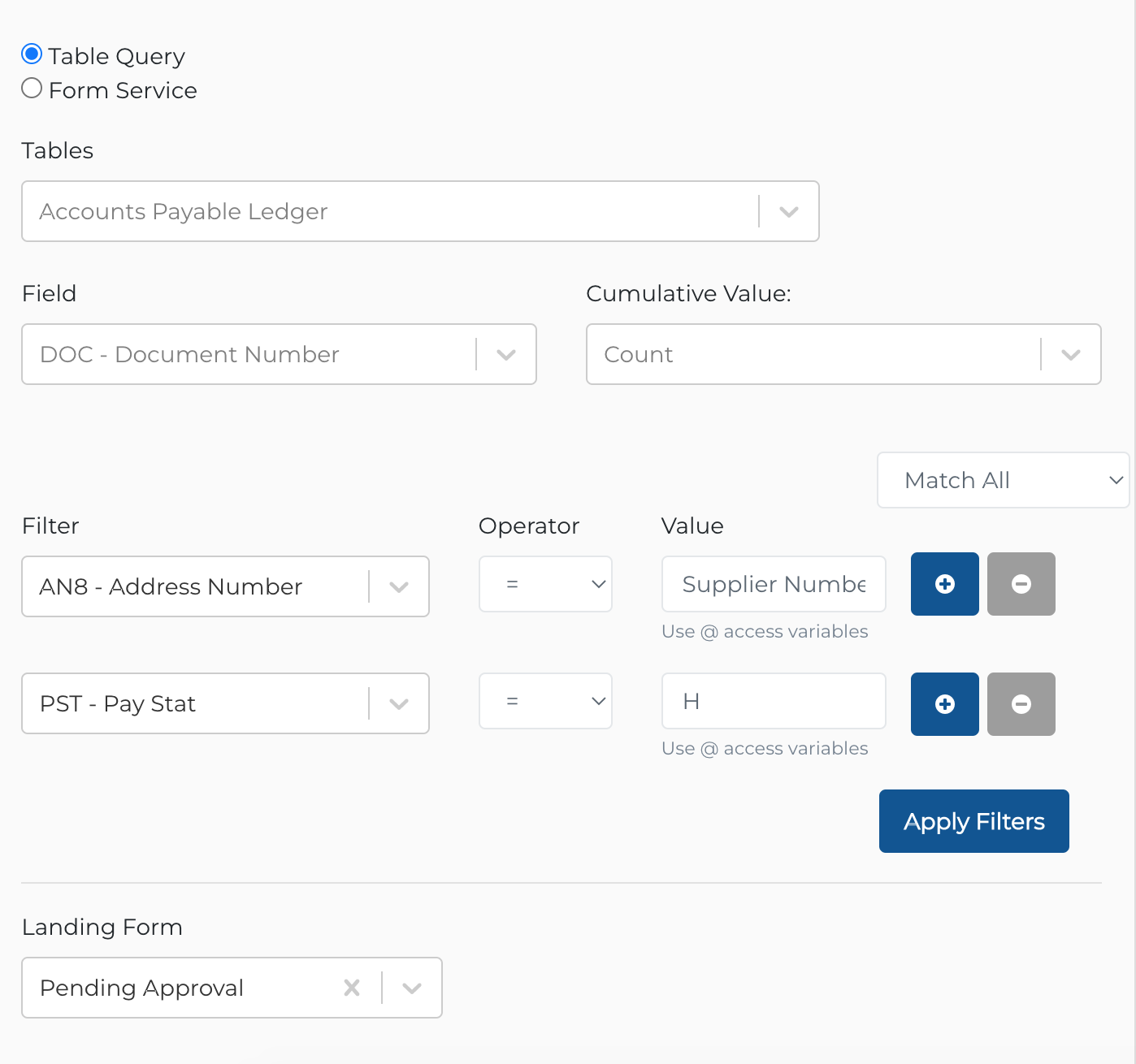Screen dimensions: 1136x1064
Task: Select the Table Query radio button
Action: (32, 54)
